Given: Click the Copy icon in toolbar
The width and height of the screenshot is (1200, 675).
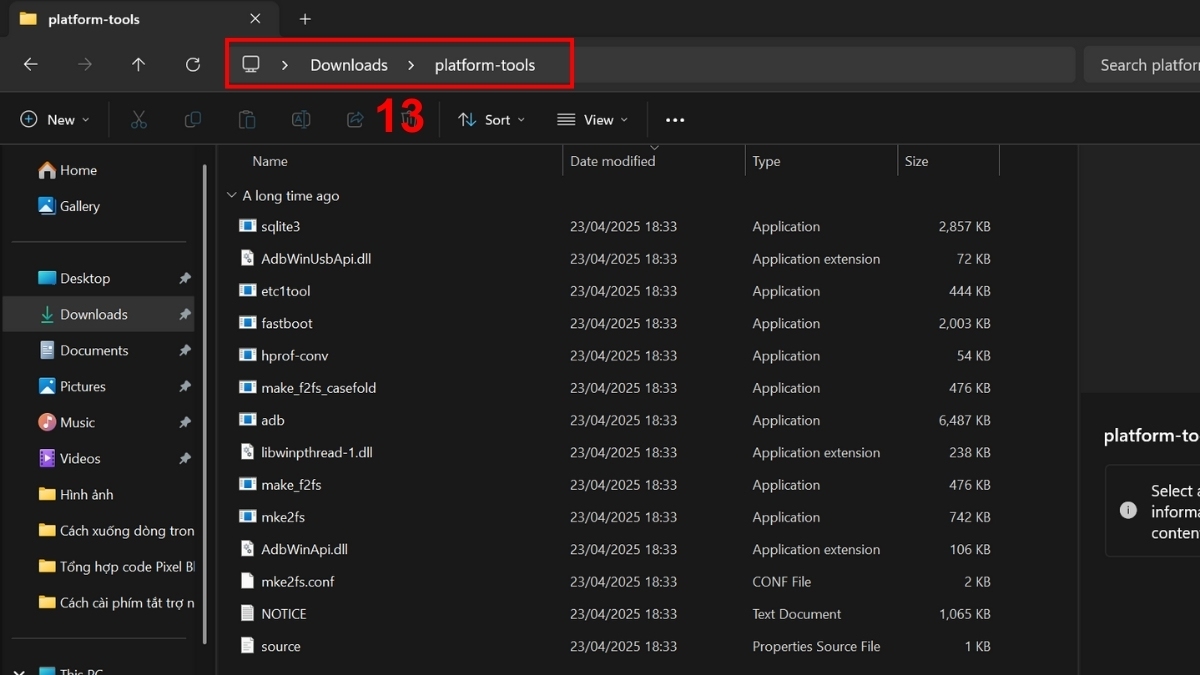Looking at the screenshot, I should pyautogui.click(x=193, y=120).
